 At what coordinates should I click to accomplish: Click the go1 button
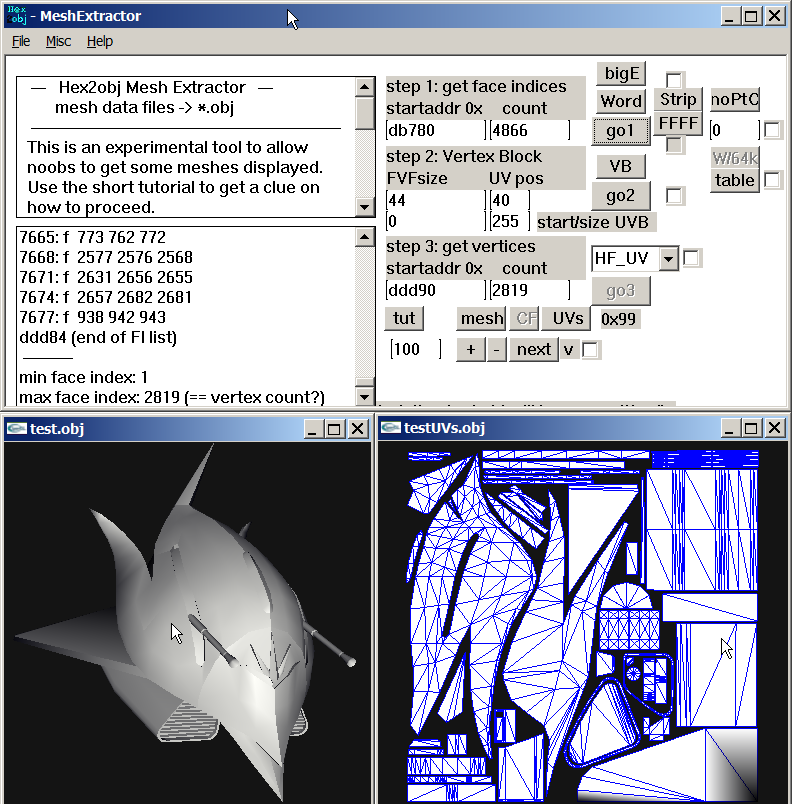pos(620,131)
